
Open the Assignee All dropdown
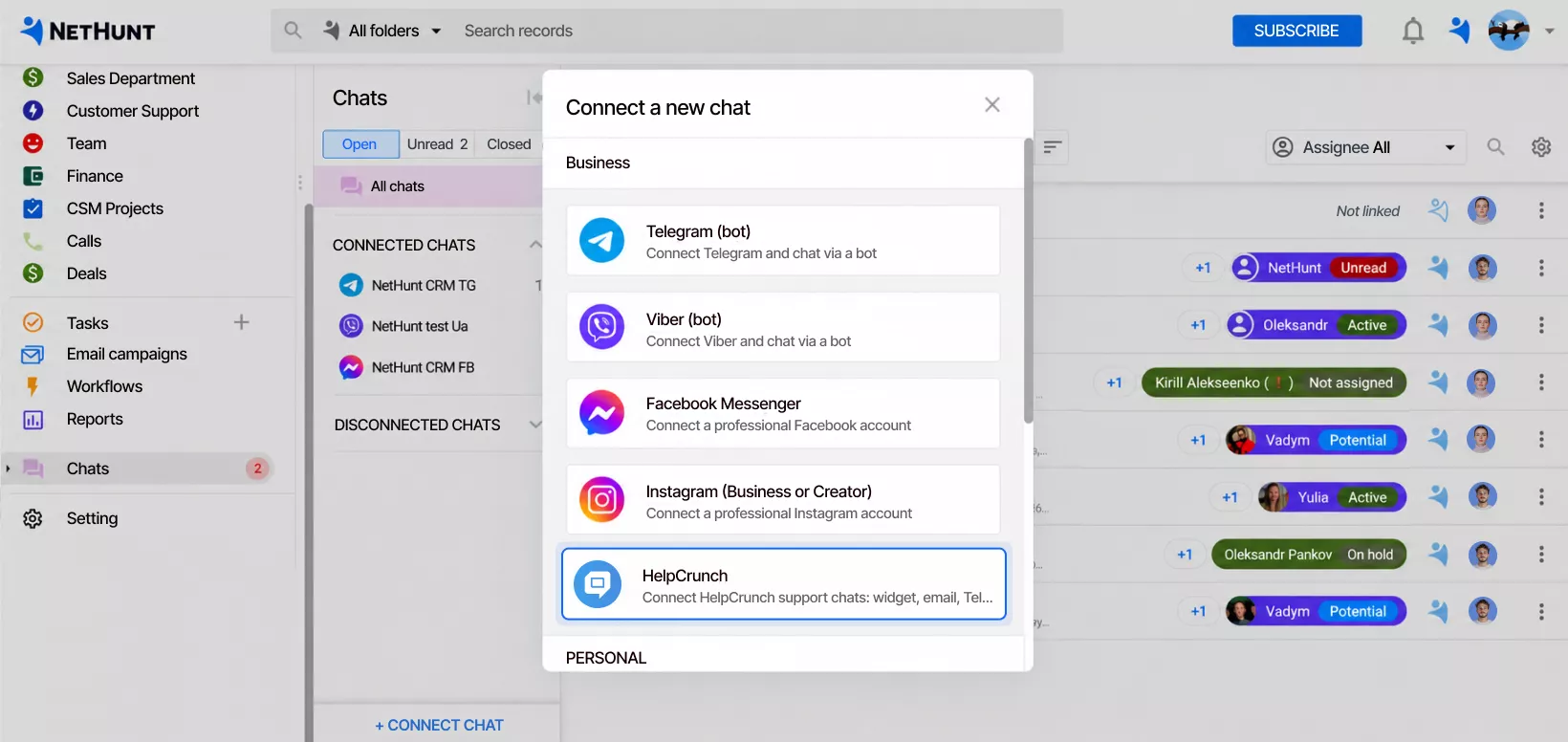[1365, 147]
